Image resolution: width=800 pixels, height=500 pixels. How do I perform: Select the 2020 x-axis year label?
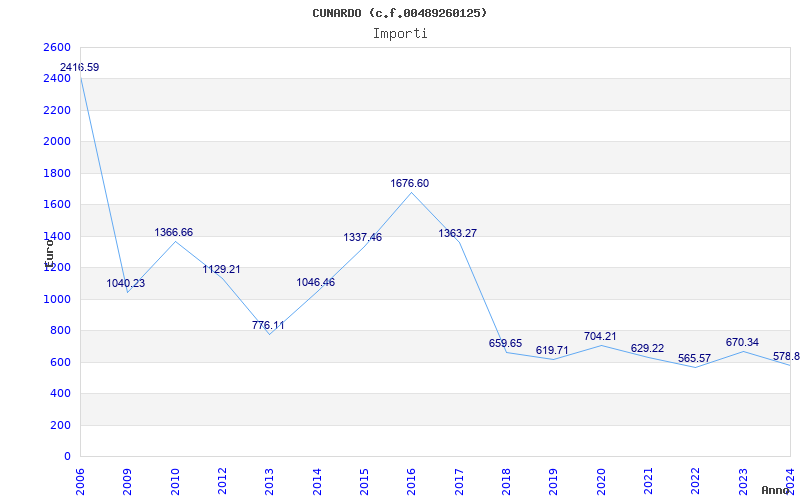coord(601,481)
